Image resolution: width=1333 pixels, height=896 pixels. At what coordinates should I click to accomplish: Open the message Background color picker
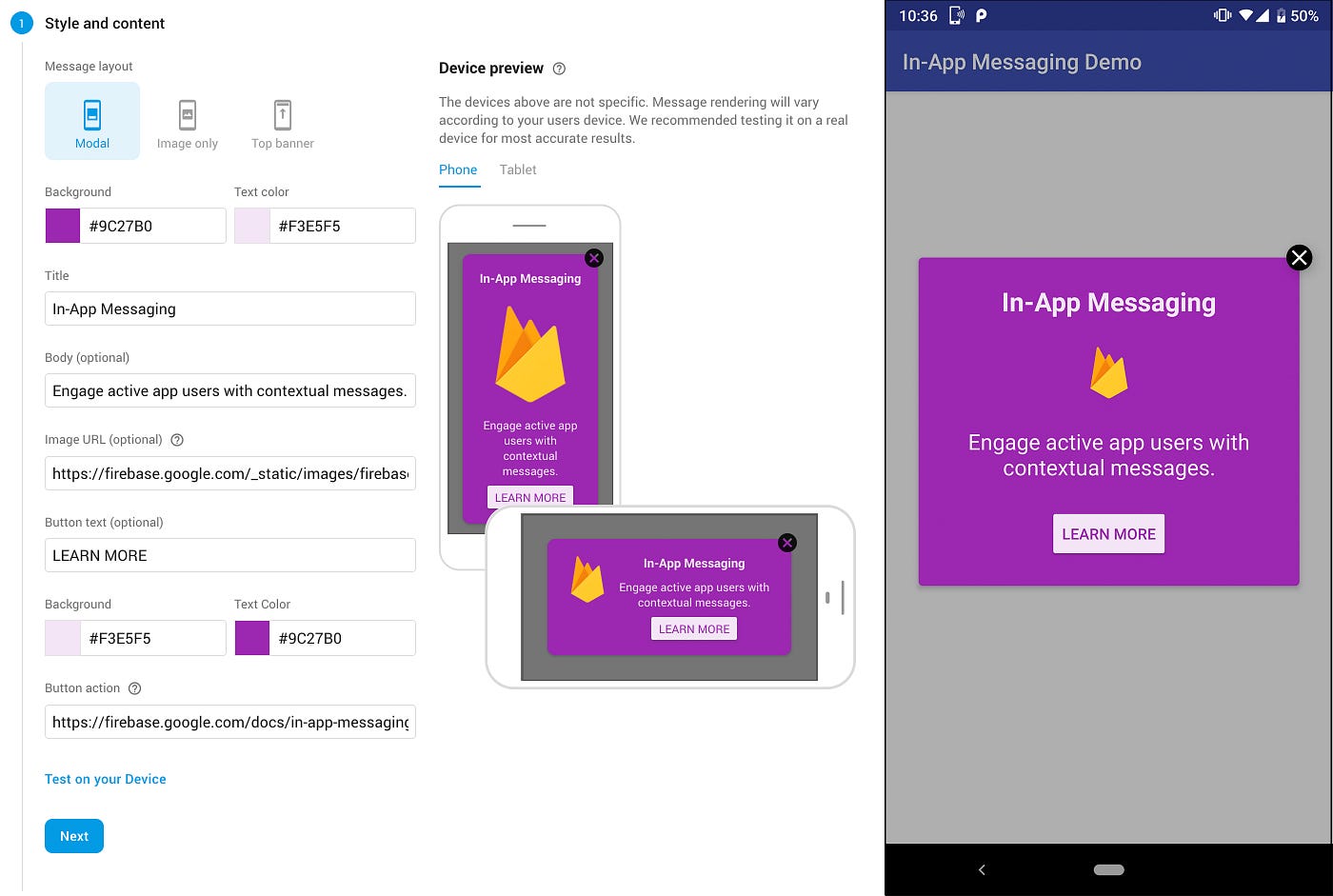click(x=62, y=226)
